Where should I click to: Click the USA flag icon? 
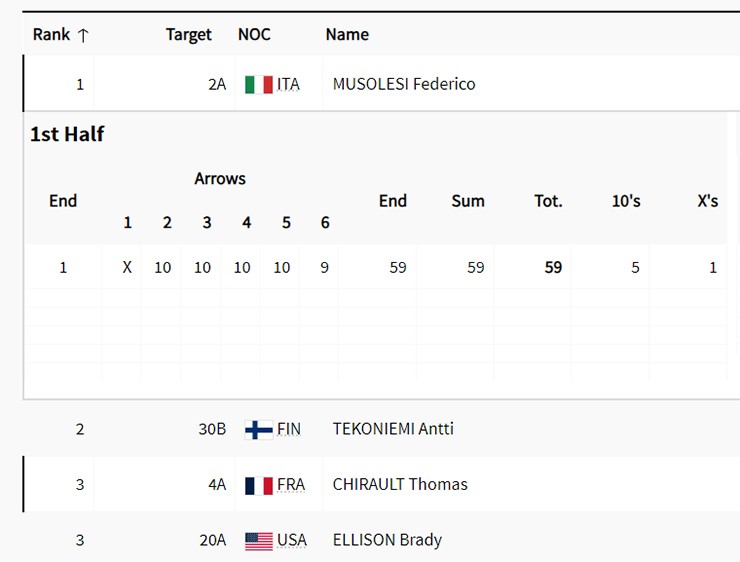click(x=258, y=541)
